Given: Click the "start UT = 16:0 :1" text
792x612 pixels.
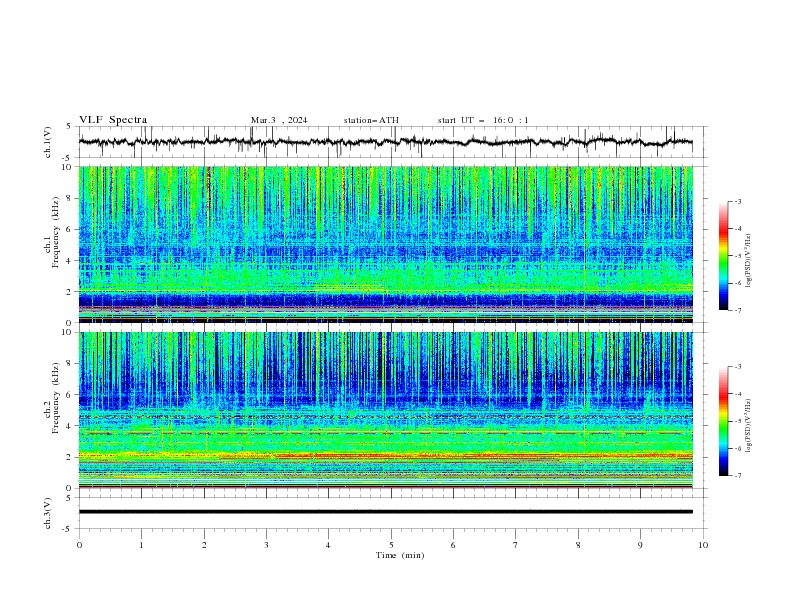Looking at the screenshot, I should pyautogui.click(x=483, y=120).
